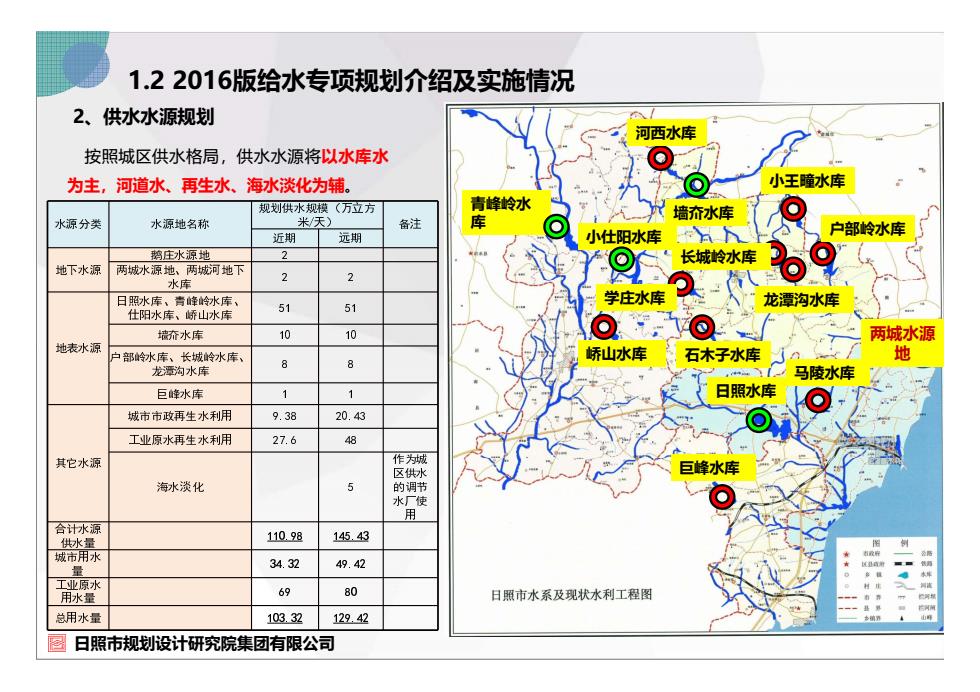
Task: Select the value 34.32 for 城市用水量
Action: click(x=284, y=564)
